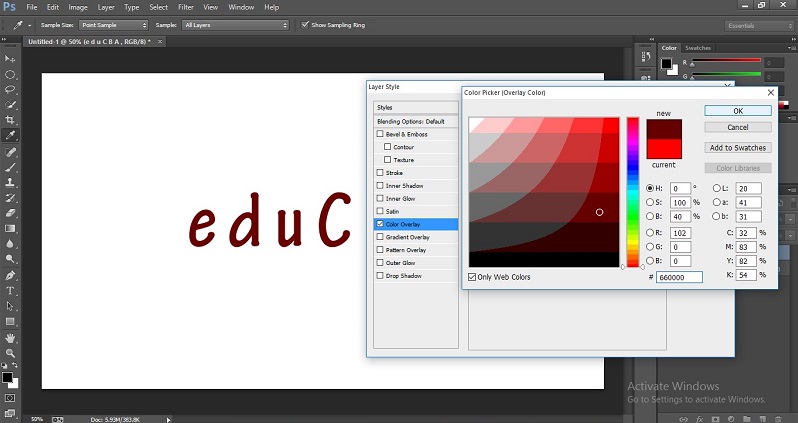Image resolution: width=798 pixels, height=423 pixels.
Task: Open the Image menu
Action: pyautogui.click(x=78, y=7)
